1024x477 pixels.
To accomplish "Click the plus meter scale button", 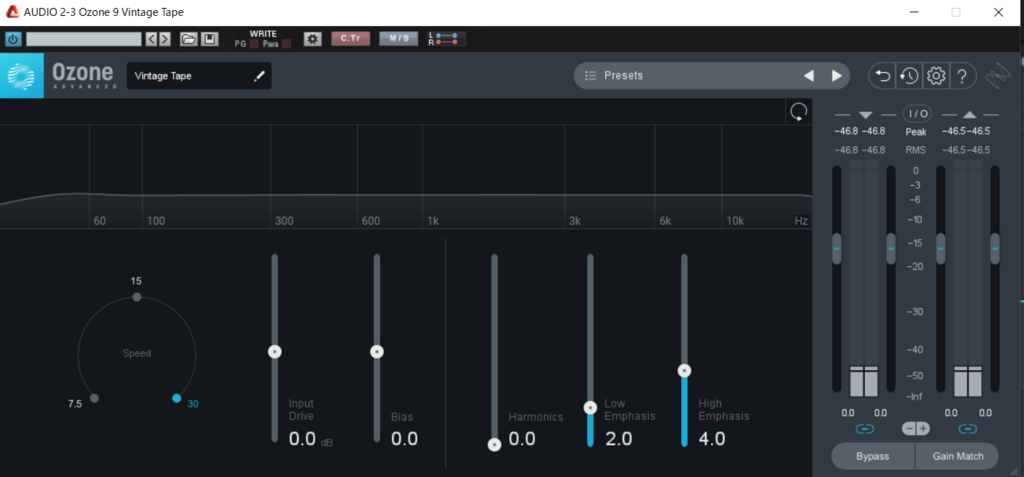I will coord(923,429).
